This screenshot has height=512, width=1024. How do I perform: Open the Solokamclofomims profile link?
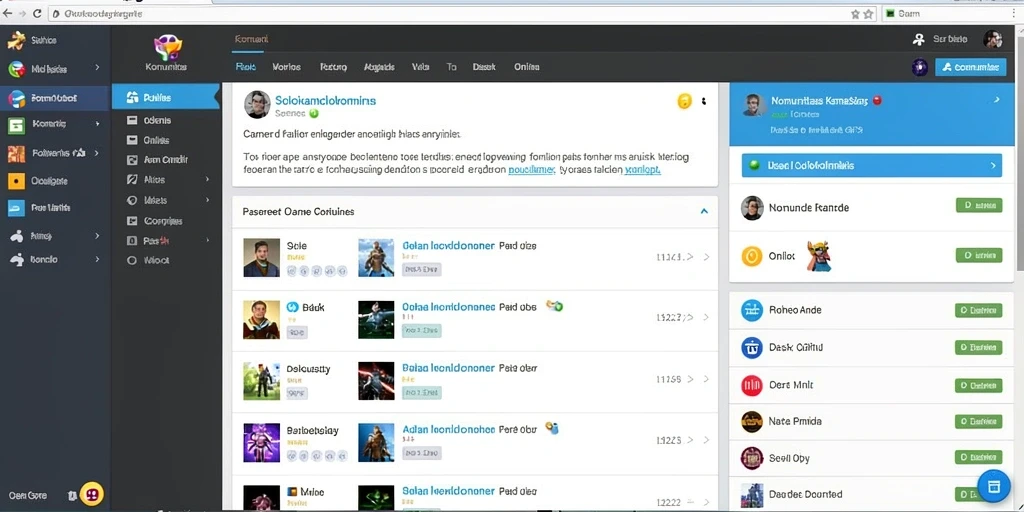(x=325, y=101)
